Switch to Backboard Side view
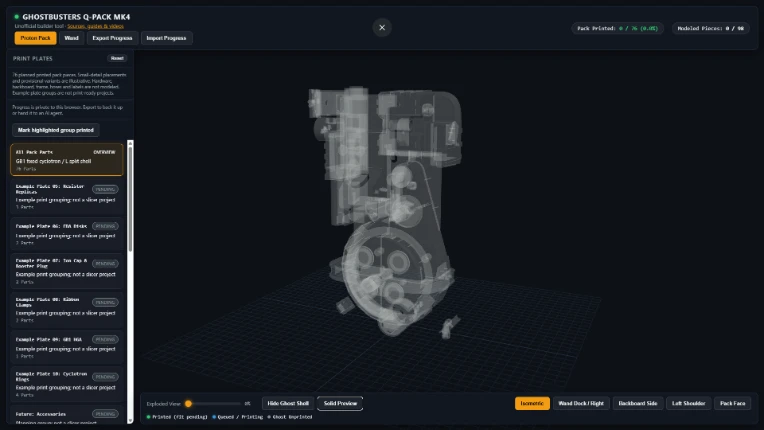The height and width of the screenshot is (430, 764). point(638,403)
